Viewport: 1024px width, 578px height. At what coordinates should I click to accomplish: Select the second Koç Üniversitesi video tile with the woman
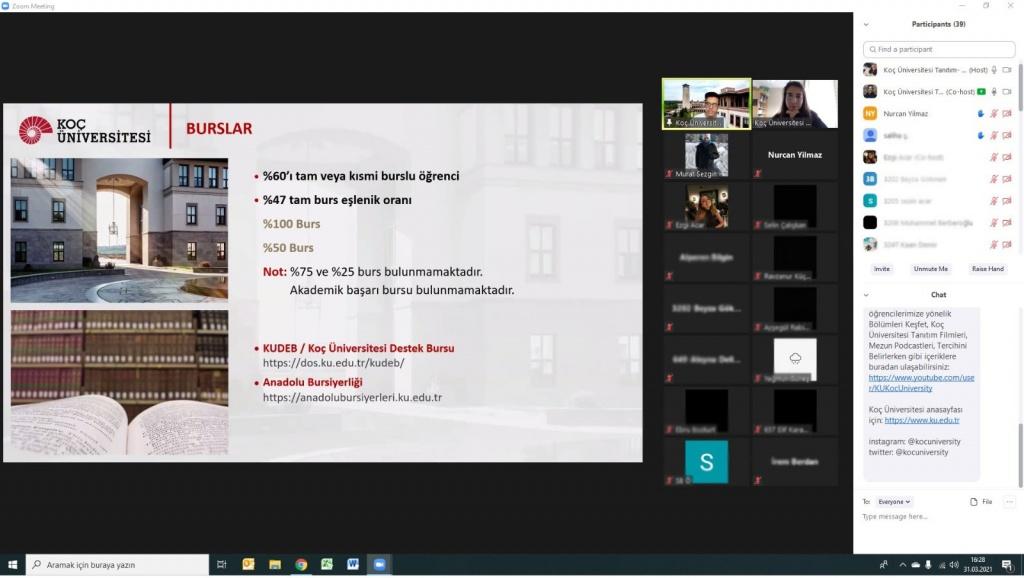click(x=795, y=104)
